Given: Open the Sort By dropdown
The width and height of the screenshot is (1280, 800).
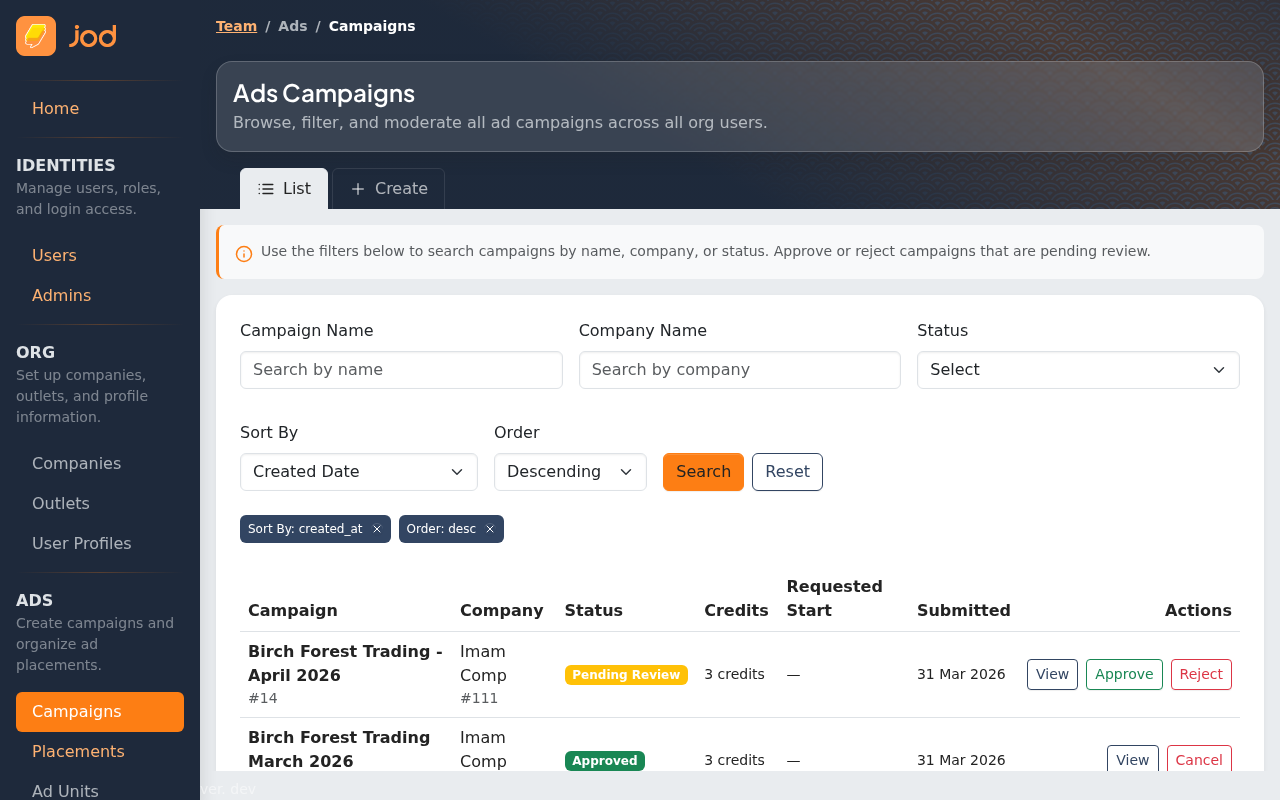Looking at the screenshot, I should click(x=358, y=471).
